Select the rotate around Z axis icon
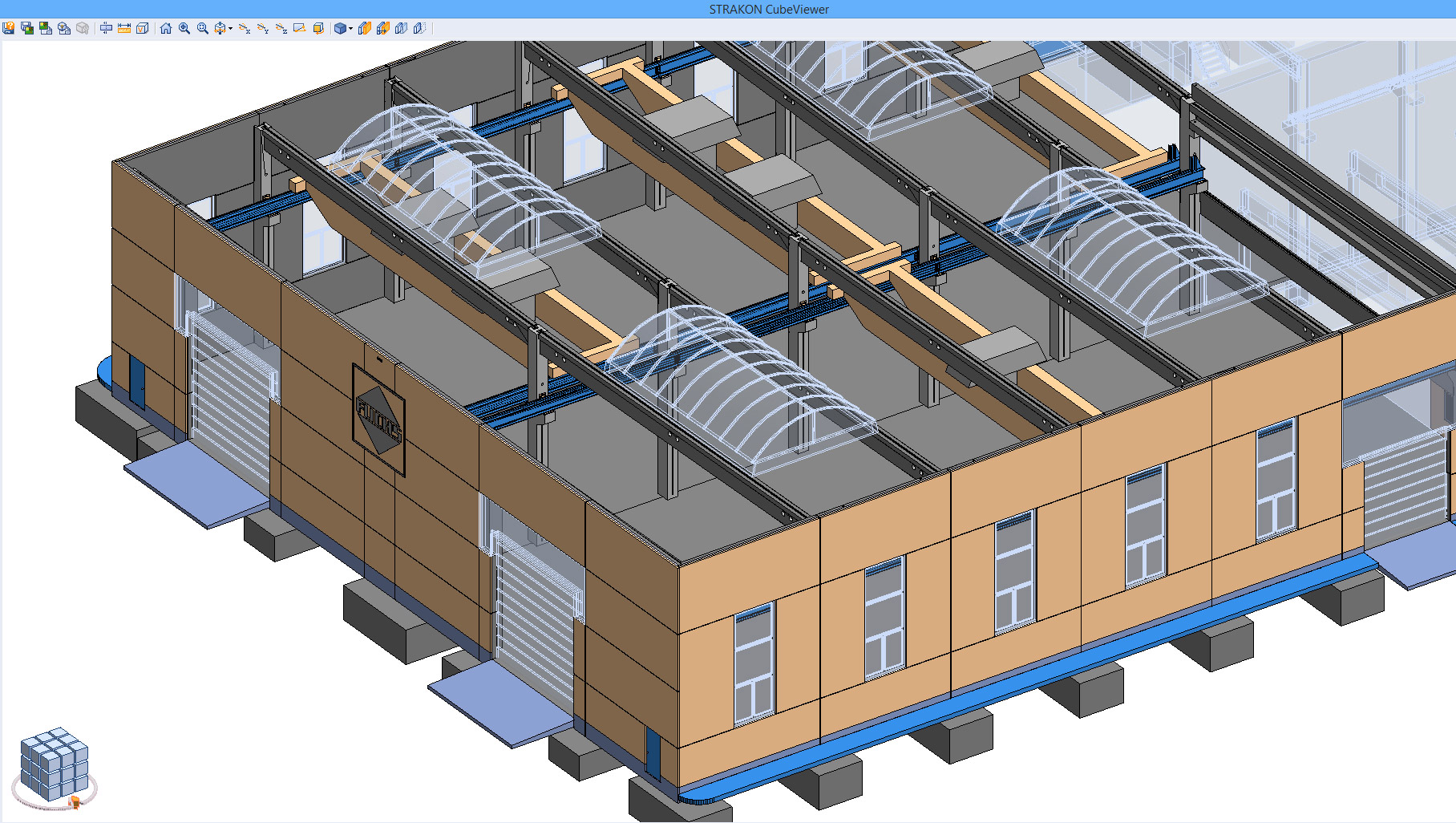1456x823 pixels. click(x=281, y=28)
